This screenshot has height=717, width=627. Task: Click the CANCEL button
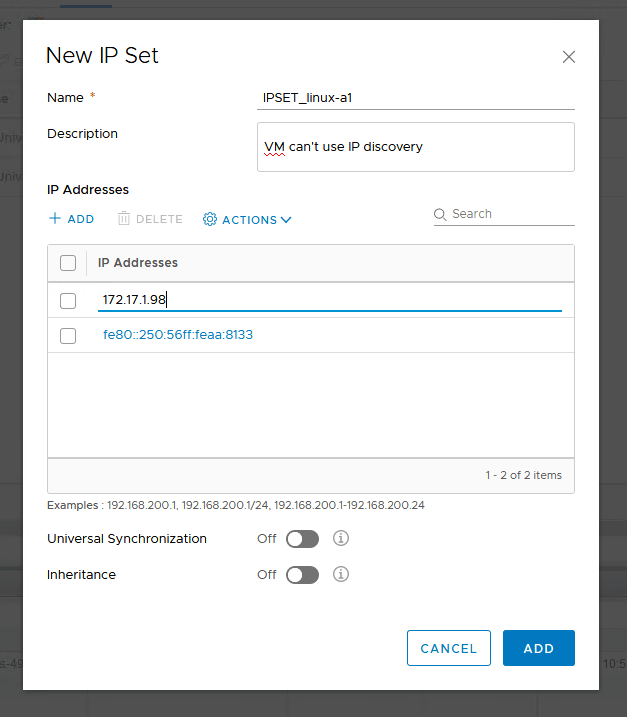449,648
